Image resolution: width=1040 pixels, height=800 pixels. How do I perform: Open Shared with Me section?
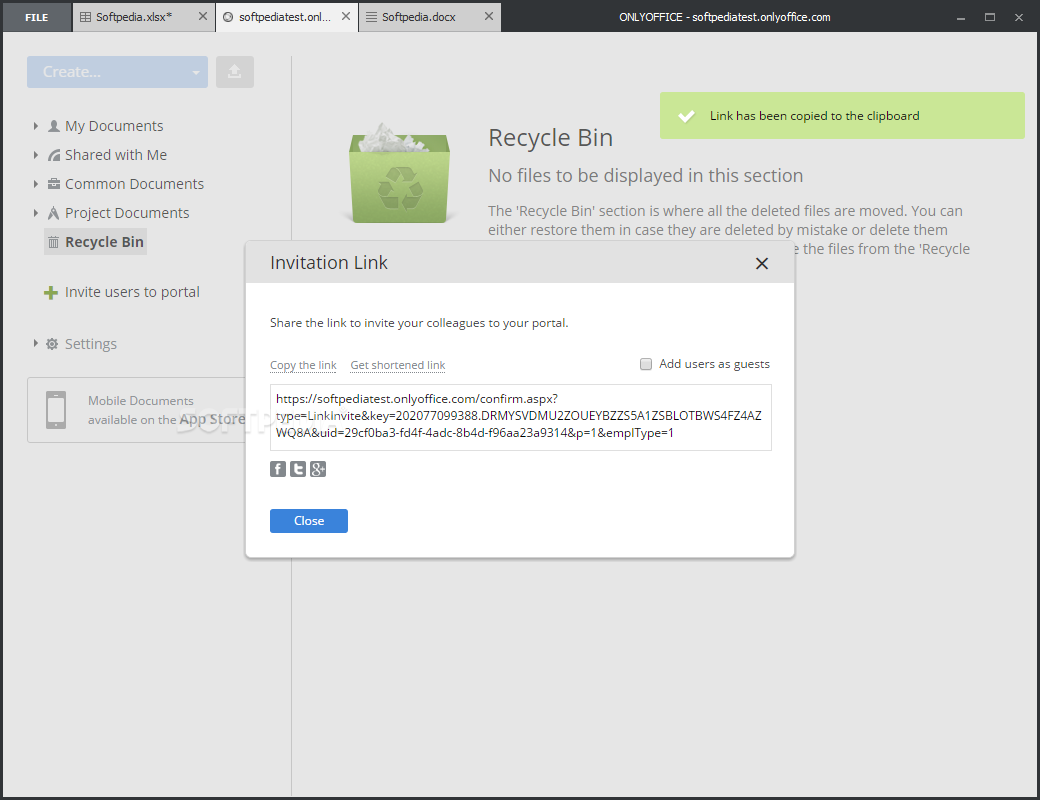coord(116,155)
